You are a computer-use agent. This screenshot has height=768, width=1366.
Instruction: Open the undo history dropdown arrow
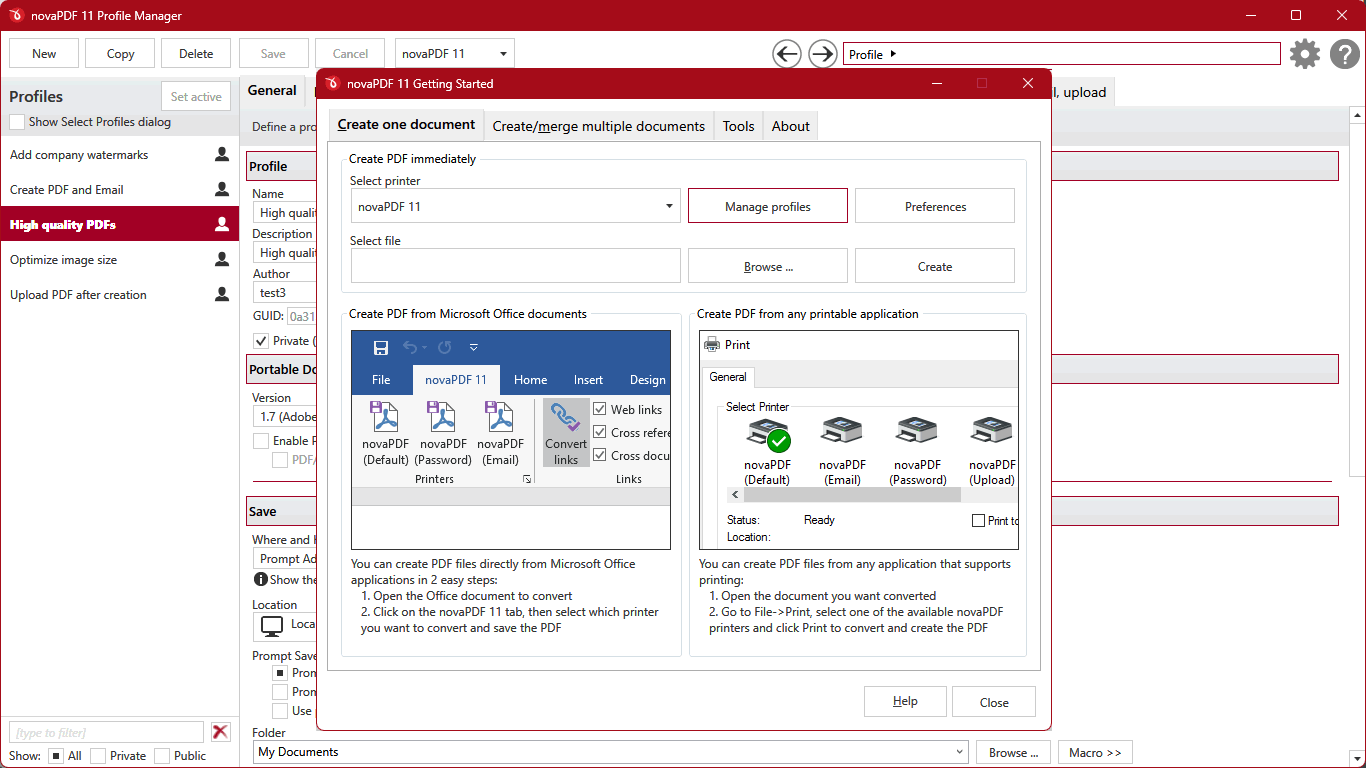click(425, 348)
